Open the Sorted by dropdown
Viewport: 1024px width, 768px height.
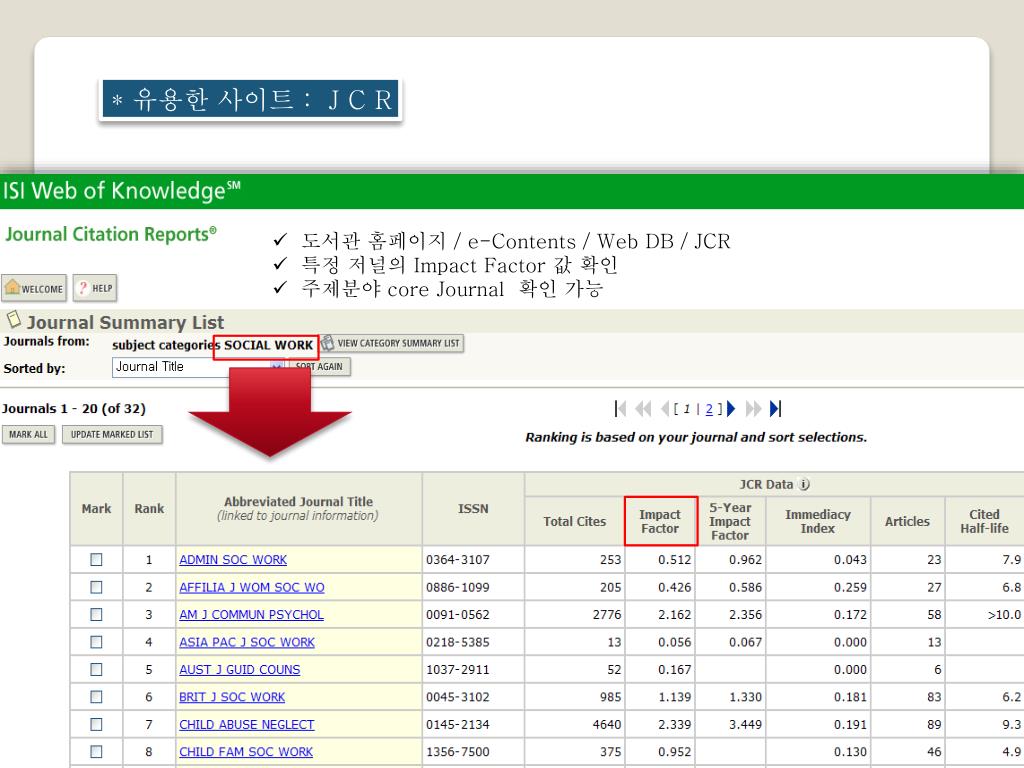(199, 367)
